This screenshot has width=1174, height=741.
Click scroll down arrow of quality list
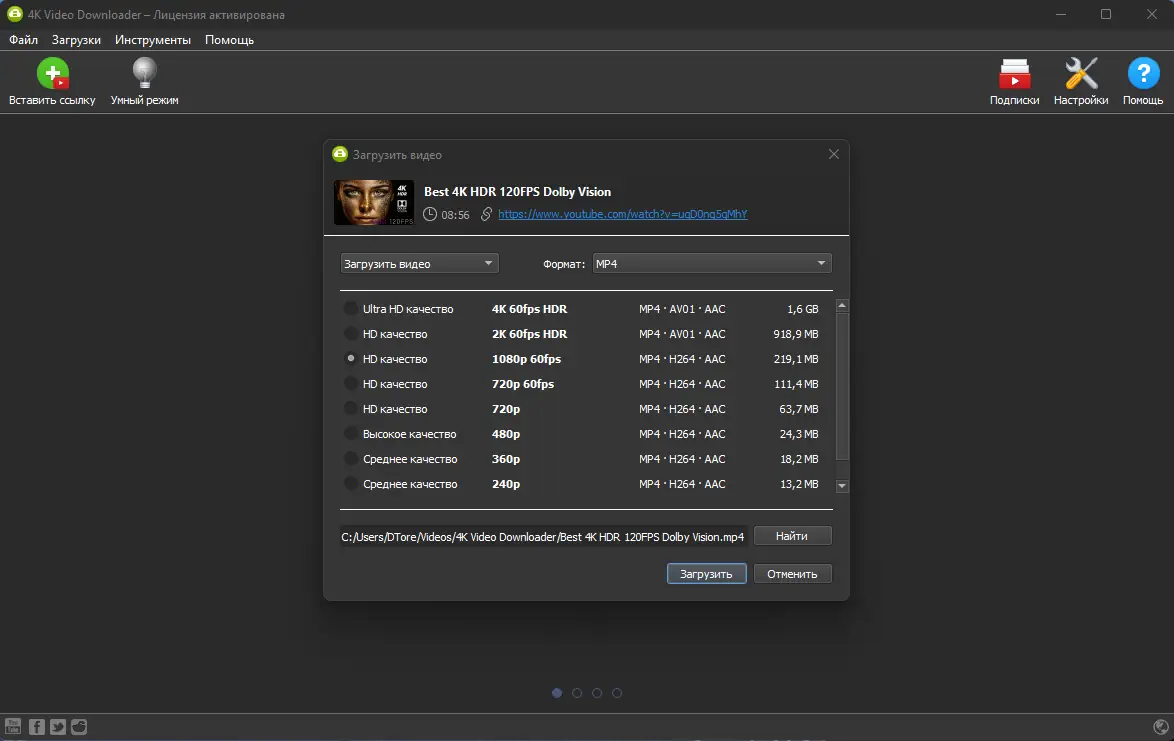coord(842,486)
